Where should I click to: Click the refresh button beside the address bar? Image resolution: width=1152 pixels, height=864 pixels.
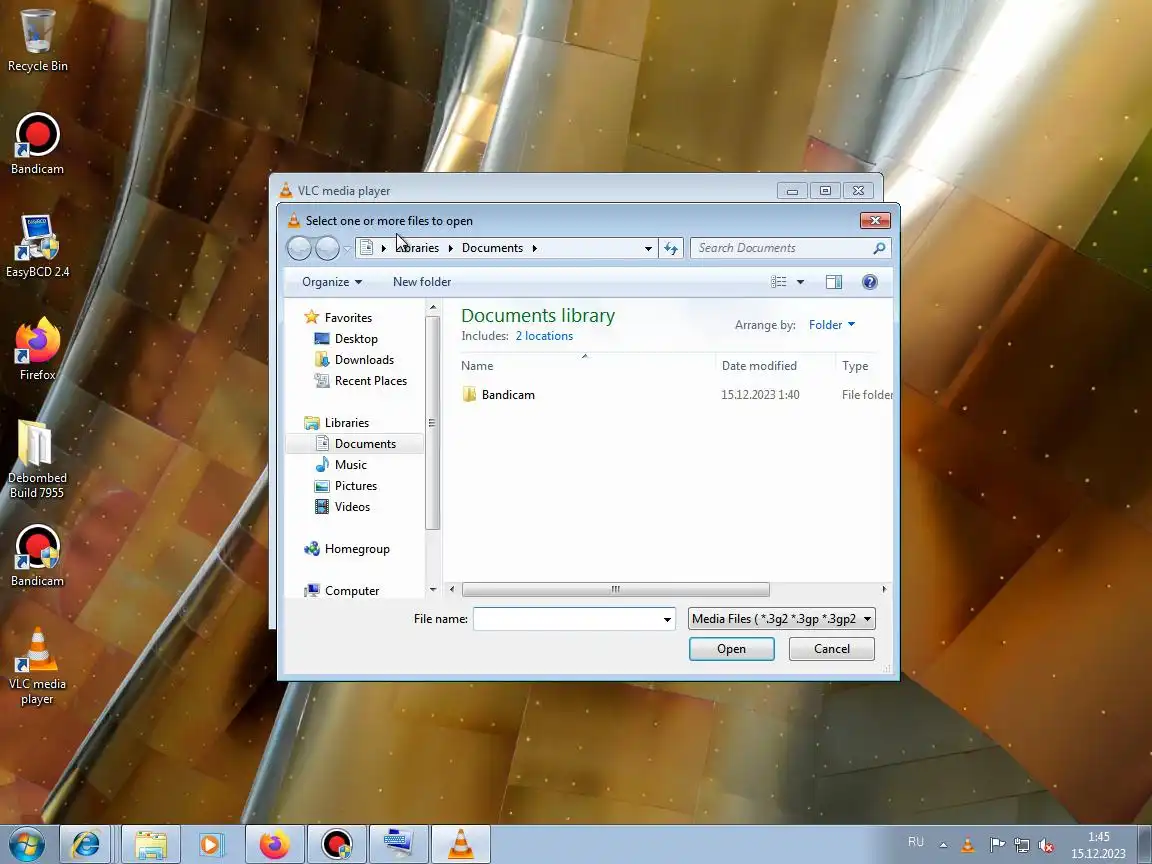(671, 248)
